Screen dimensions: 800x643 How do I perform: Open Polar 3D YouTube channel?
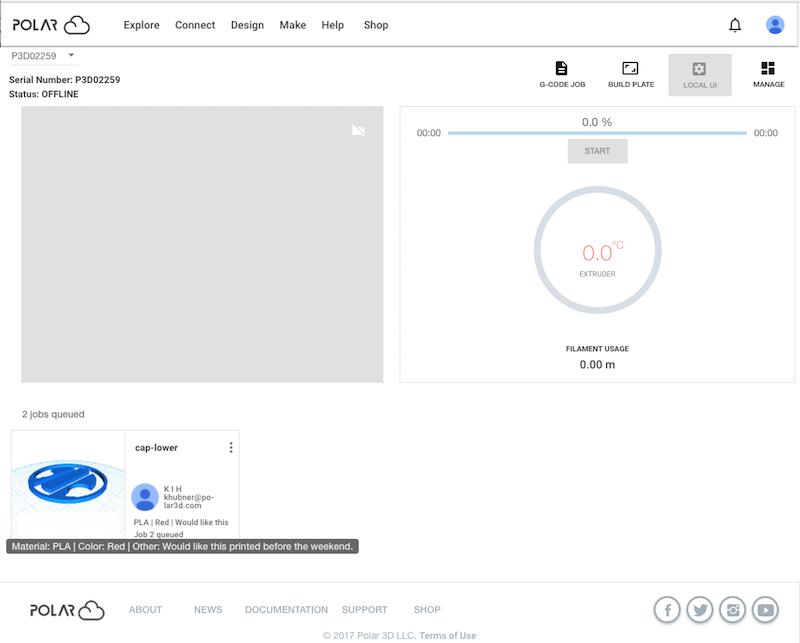click(765, 609)
